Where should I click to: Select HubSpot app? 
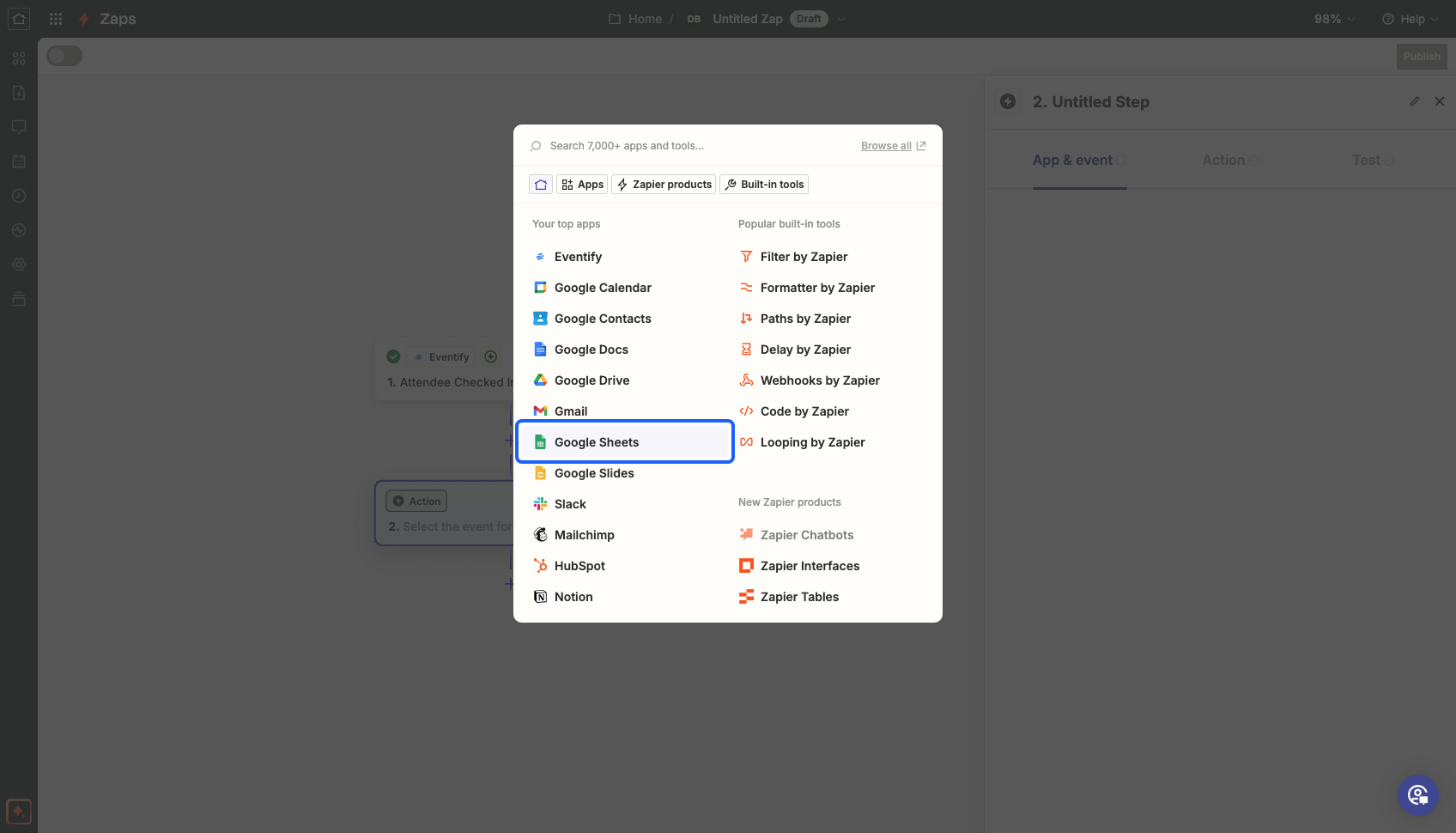[x=624, y=566]
